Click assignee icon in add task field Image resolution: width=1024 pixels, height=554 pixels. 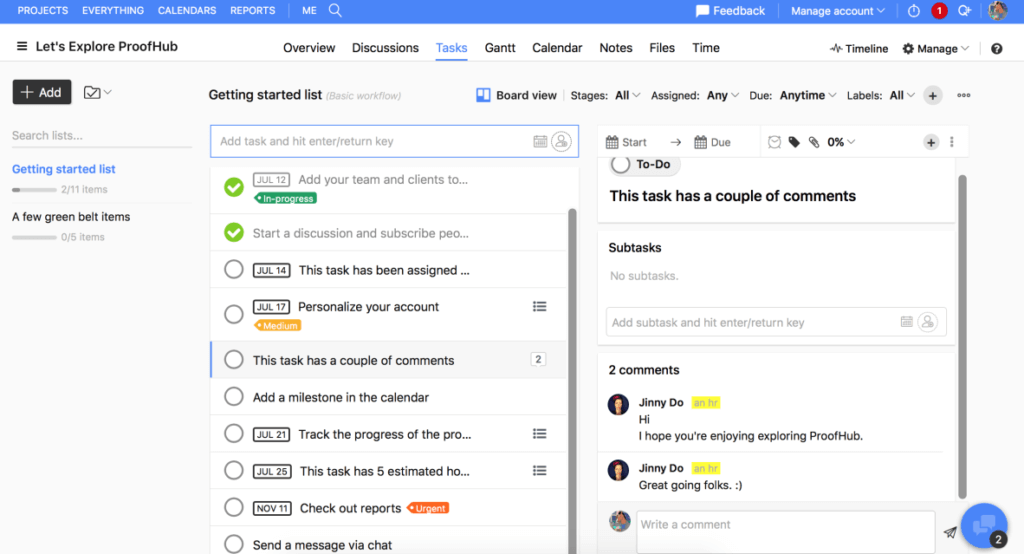coord(561,141)
